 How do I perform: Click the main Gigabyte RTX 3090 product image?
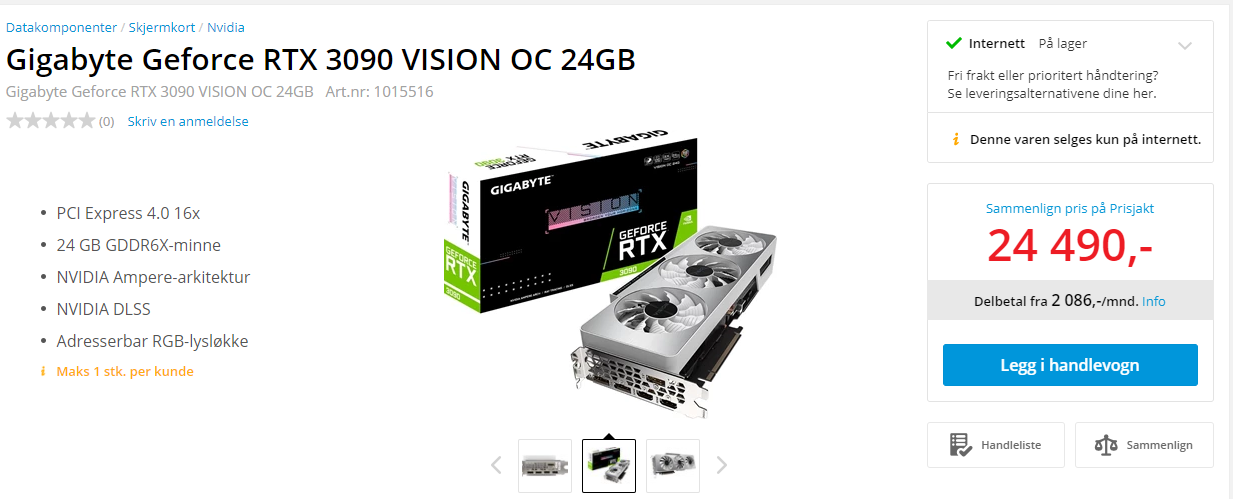click(x=609, y=277)
